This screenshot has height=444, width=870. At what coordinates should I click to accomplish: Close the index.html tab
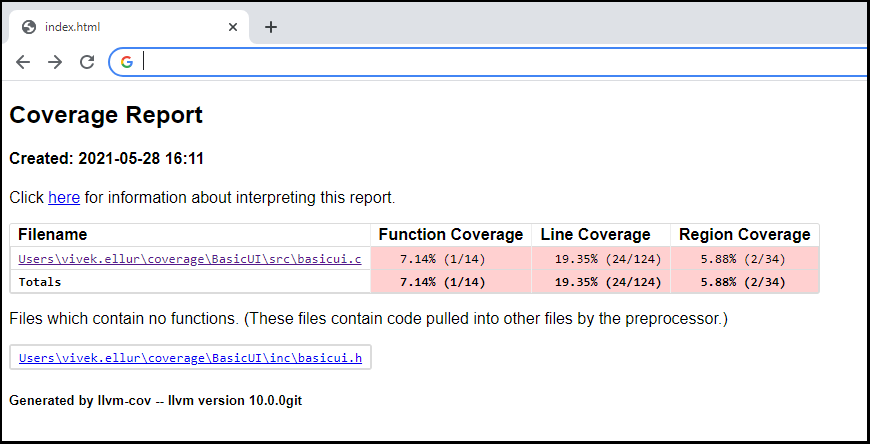[233, 27]
